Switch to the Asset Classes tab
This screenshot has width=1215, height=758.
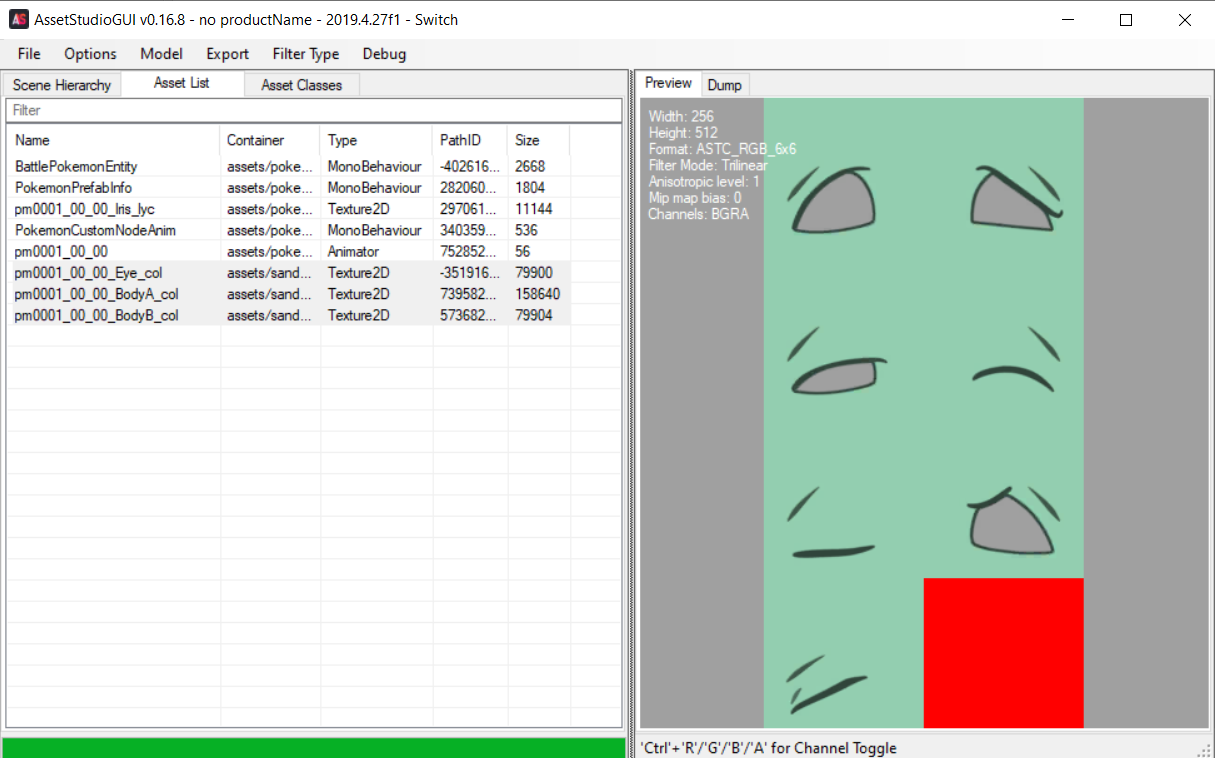point(302,85)
